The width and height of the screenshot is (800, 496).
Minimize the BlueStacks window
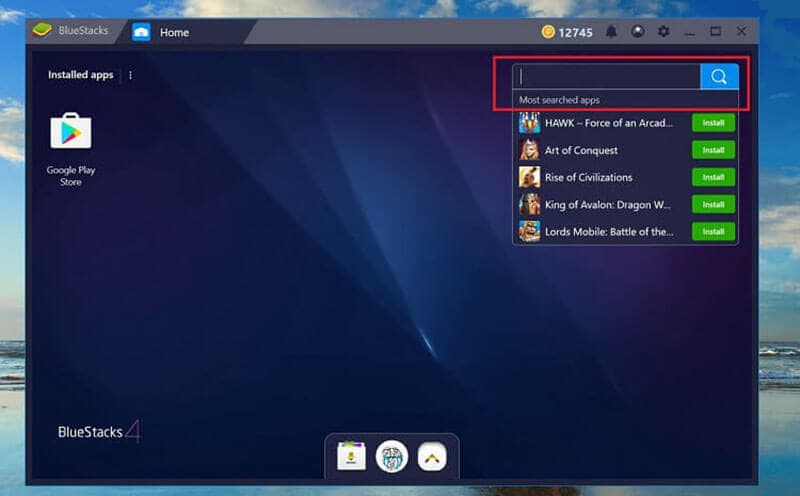point(689,32)
